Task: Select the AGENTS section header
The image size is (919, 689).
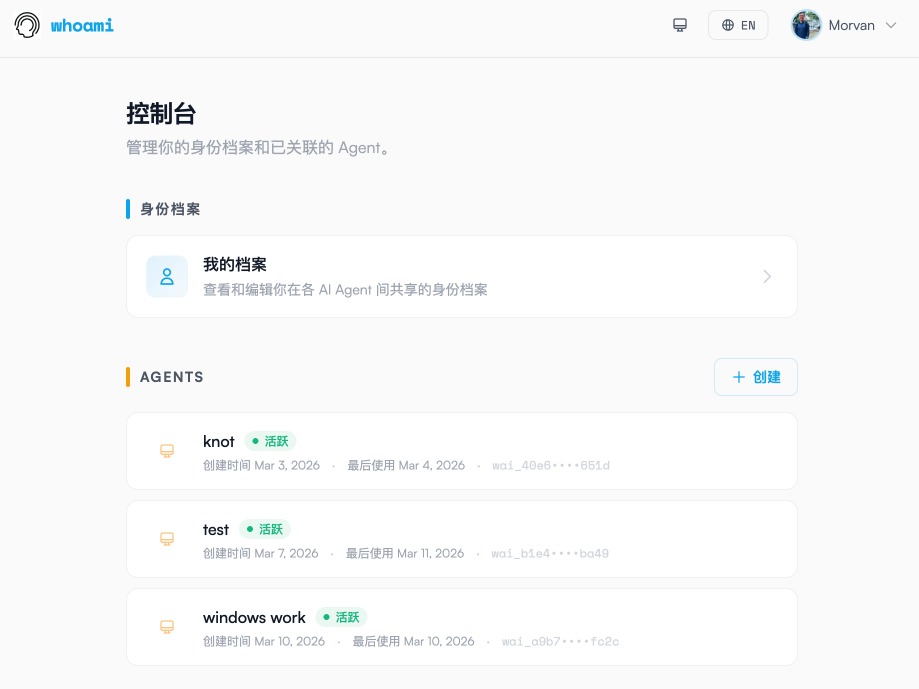Action: (x=171, y=377)
